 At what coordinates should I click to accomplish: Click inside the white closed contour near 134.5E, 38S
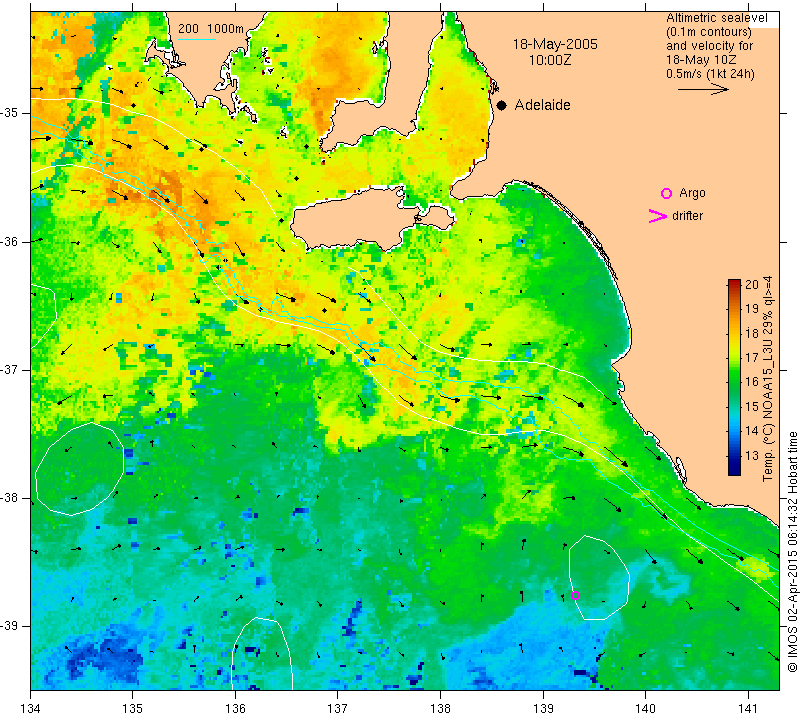[79, 469]
